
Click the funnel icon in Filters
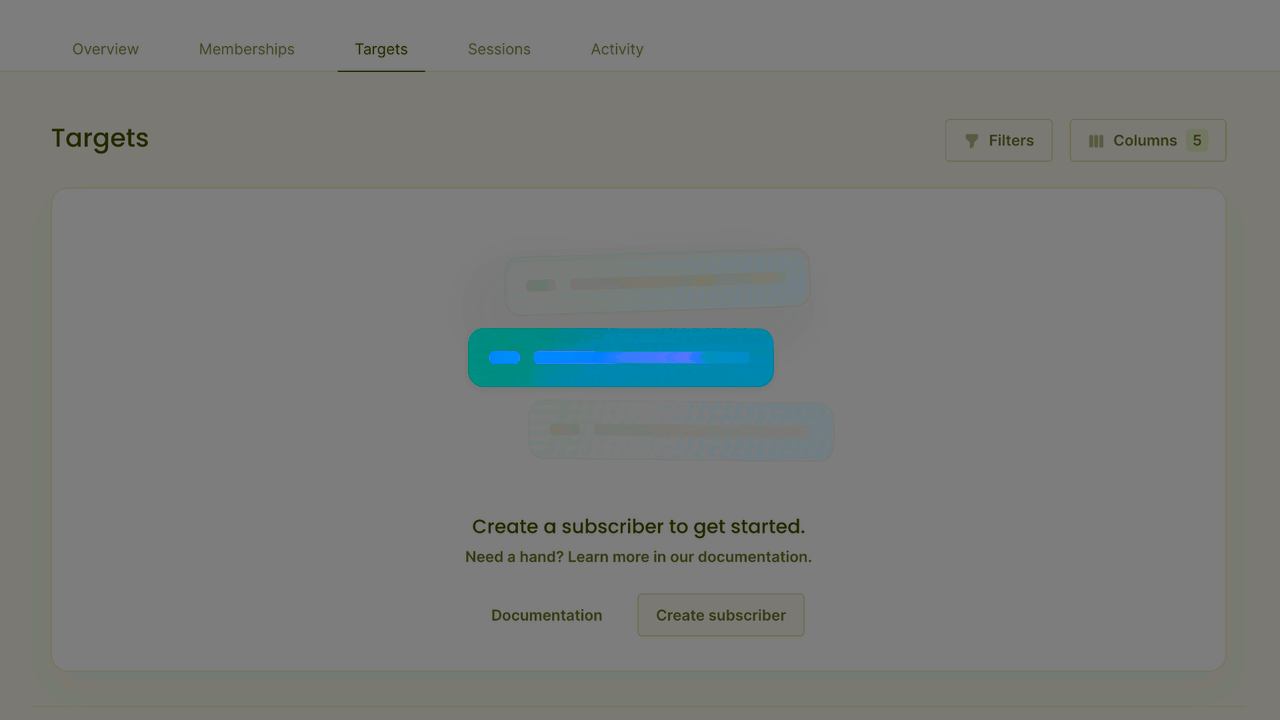coord(971,141)
